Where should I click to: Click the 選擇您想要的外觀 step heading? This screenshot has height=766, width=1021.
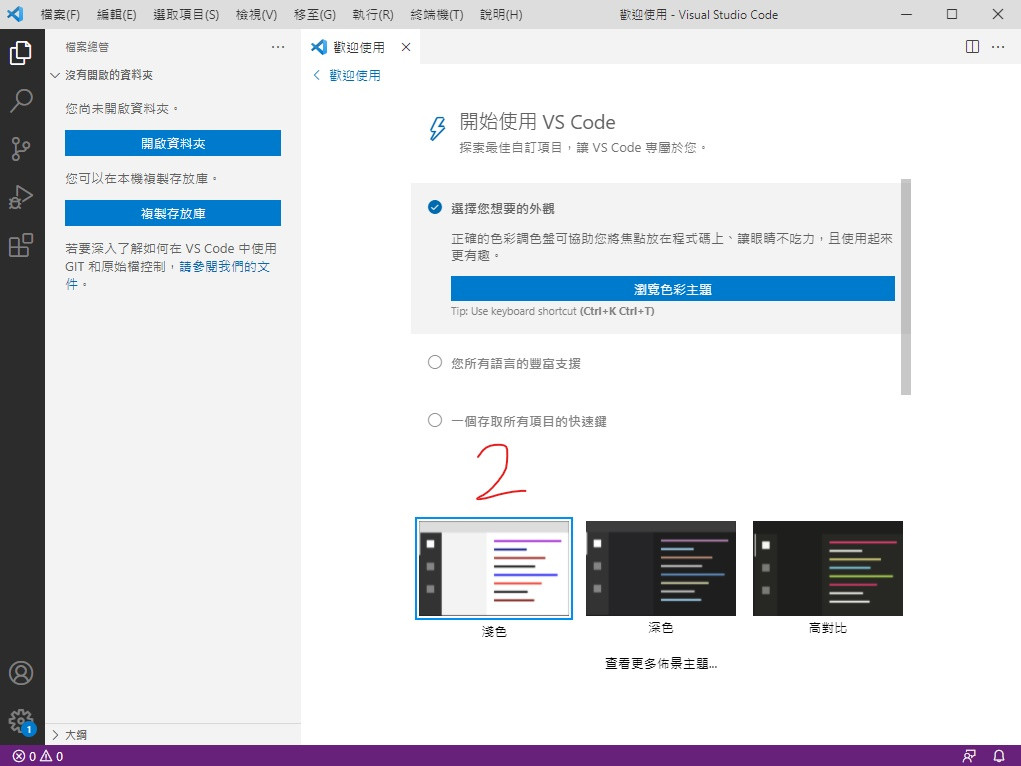pyautogui.click(x=503, y=208)
